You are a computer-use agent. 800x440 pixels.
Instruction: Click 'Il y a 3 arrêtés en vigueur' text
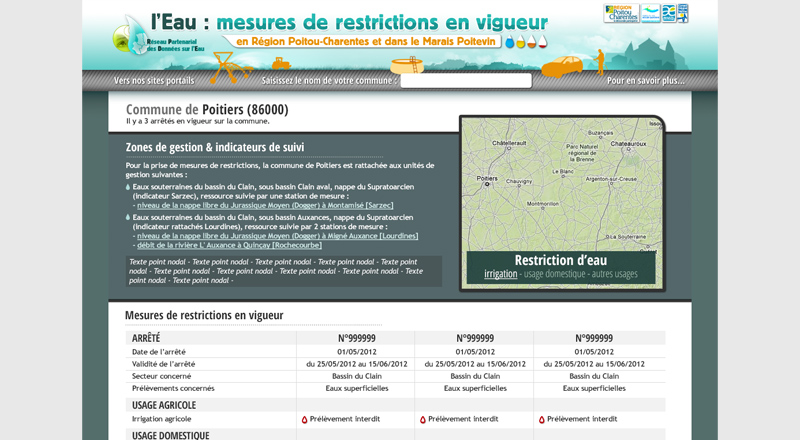pos(198,121)
